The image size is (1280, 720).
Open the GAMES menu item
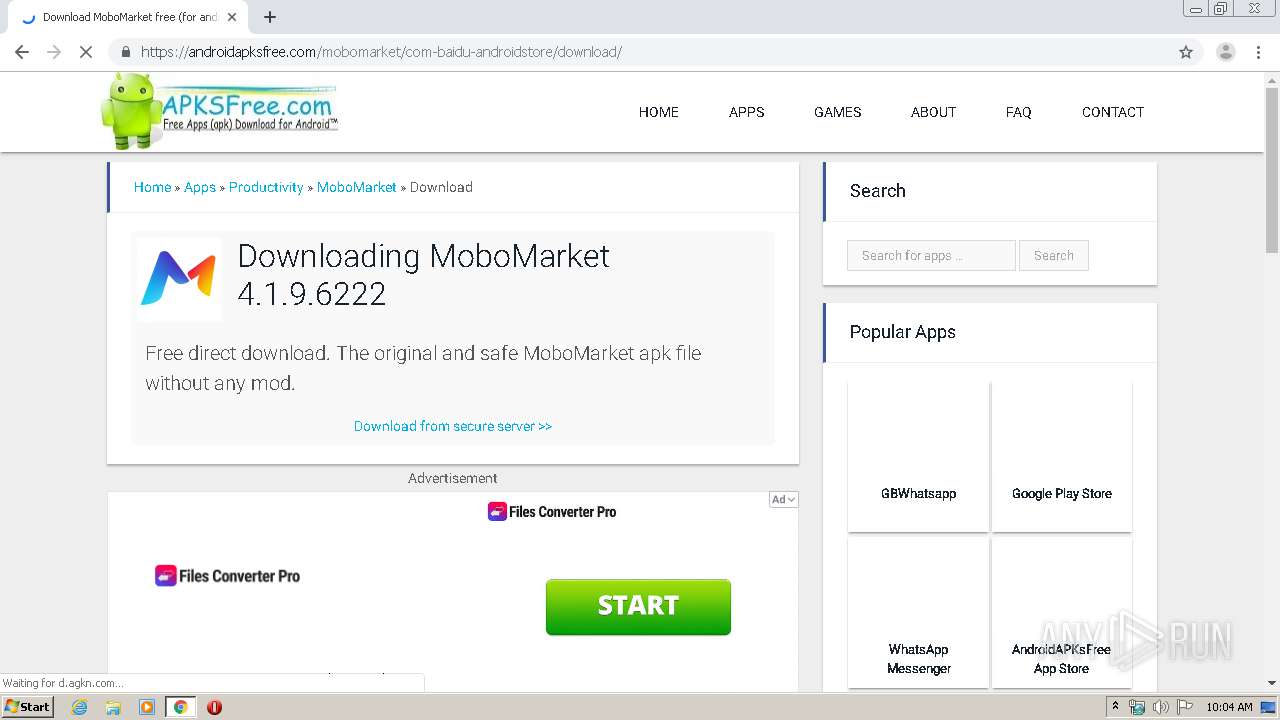click(838, 112)
